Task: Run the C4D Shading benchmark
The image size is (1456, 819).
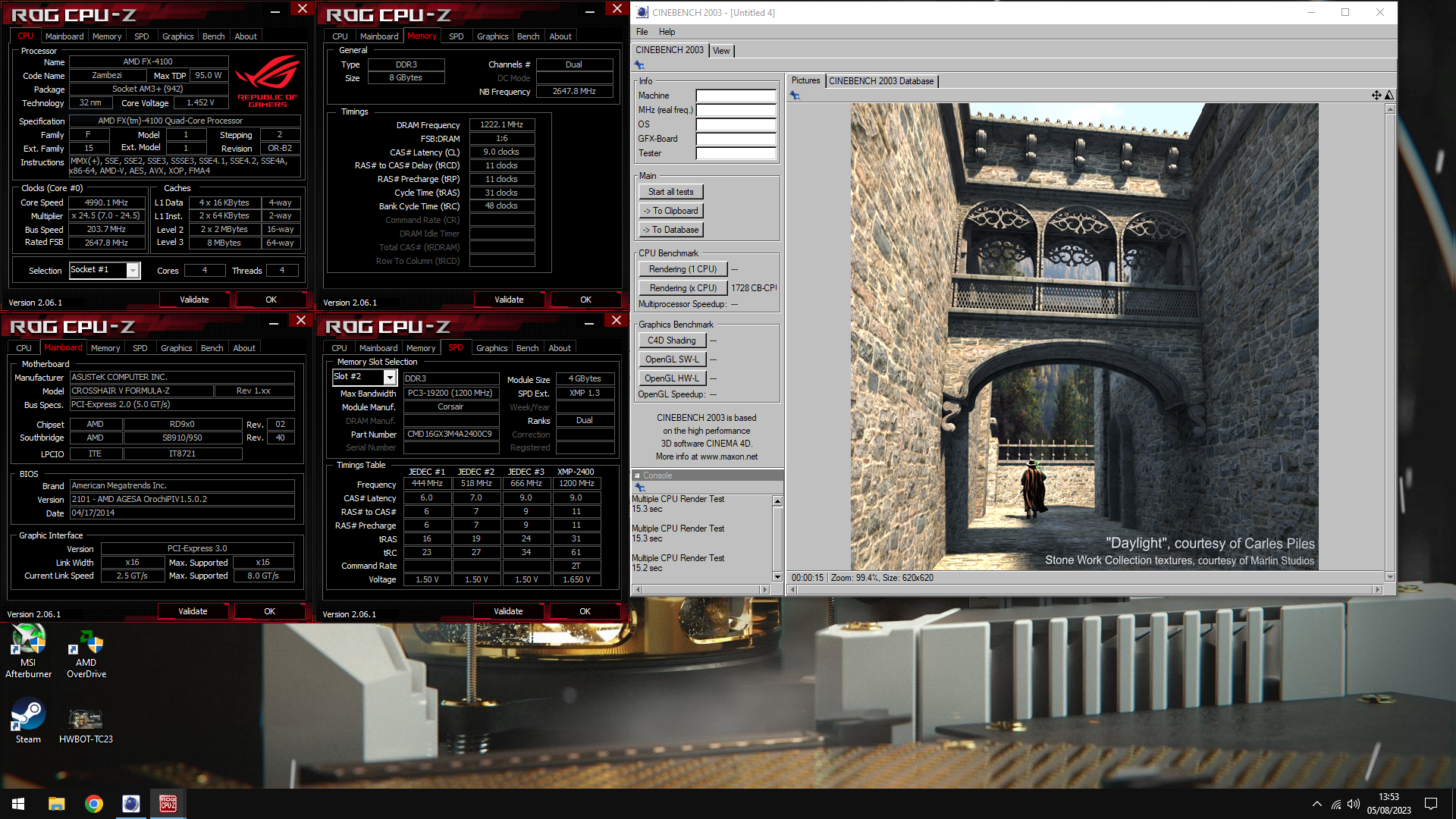Action: coord(672,340)
